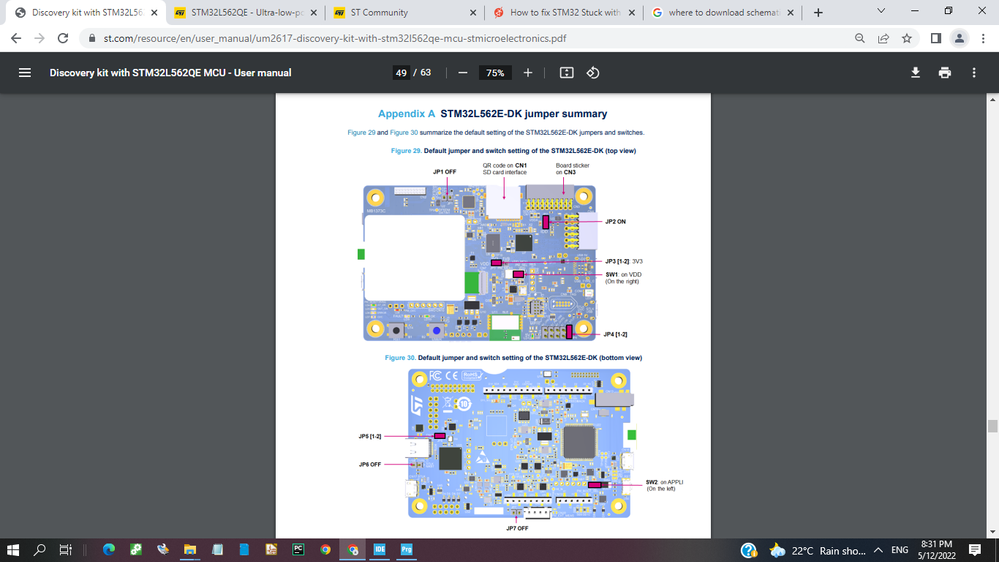Open Microsoft Edge from taskbar
999x562 pixels.
pyautogui.click(x=109, y=550)
